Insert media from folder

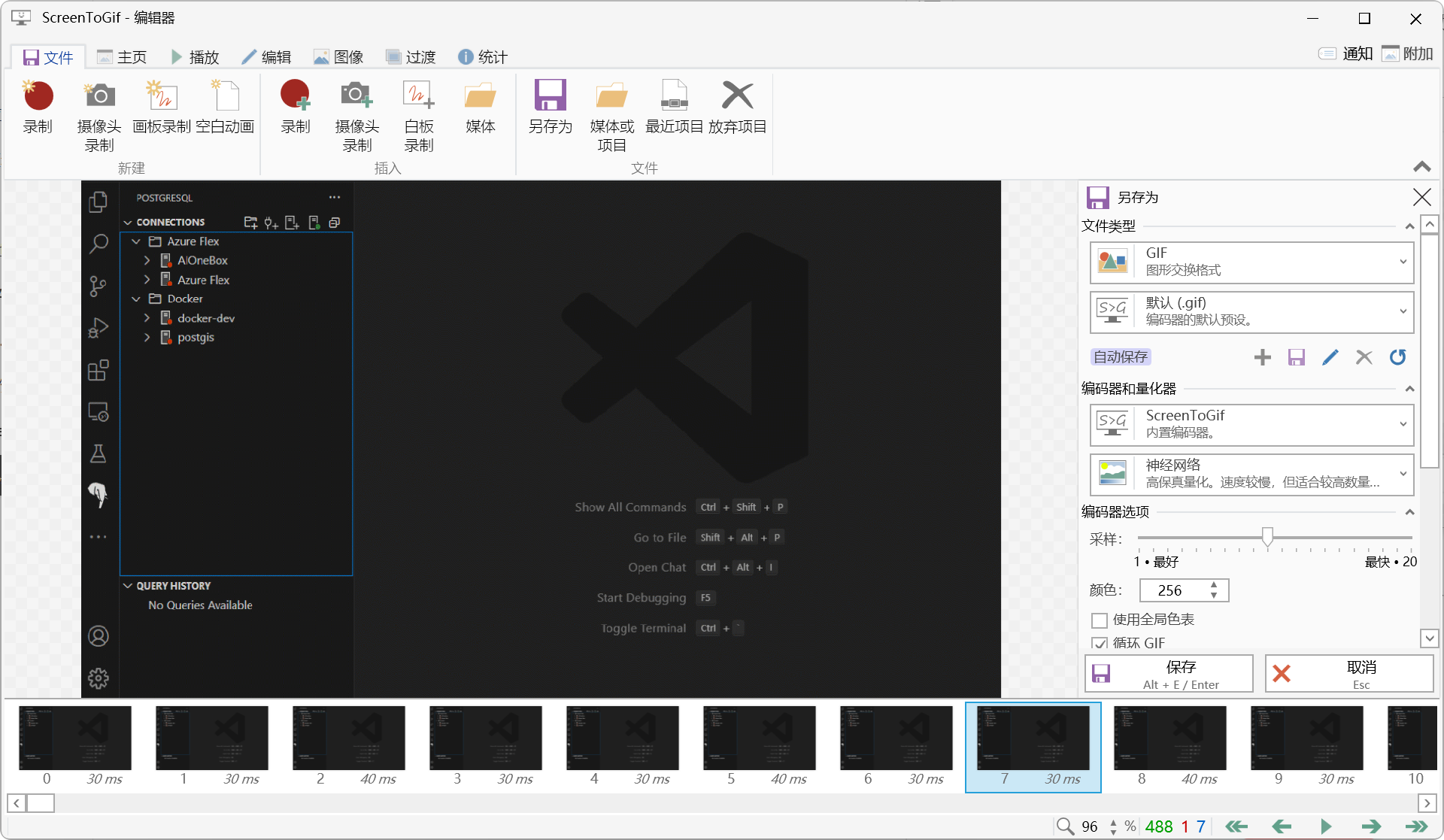tap(481, 108)
